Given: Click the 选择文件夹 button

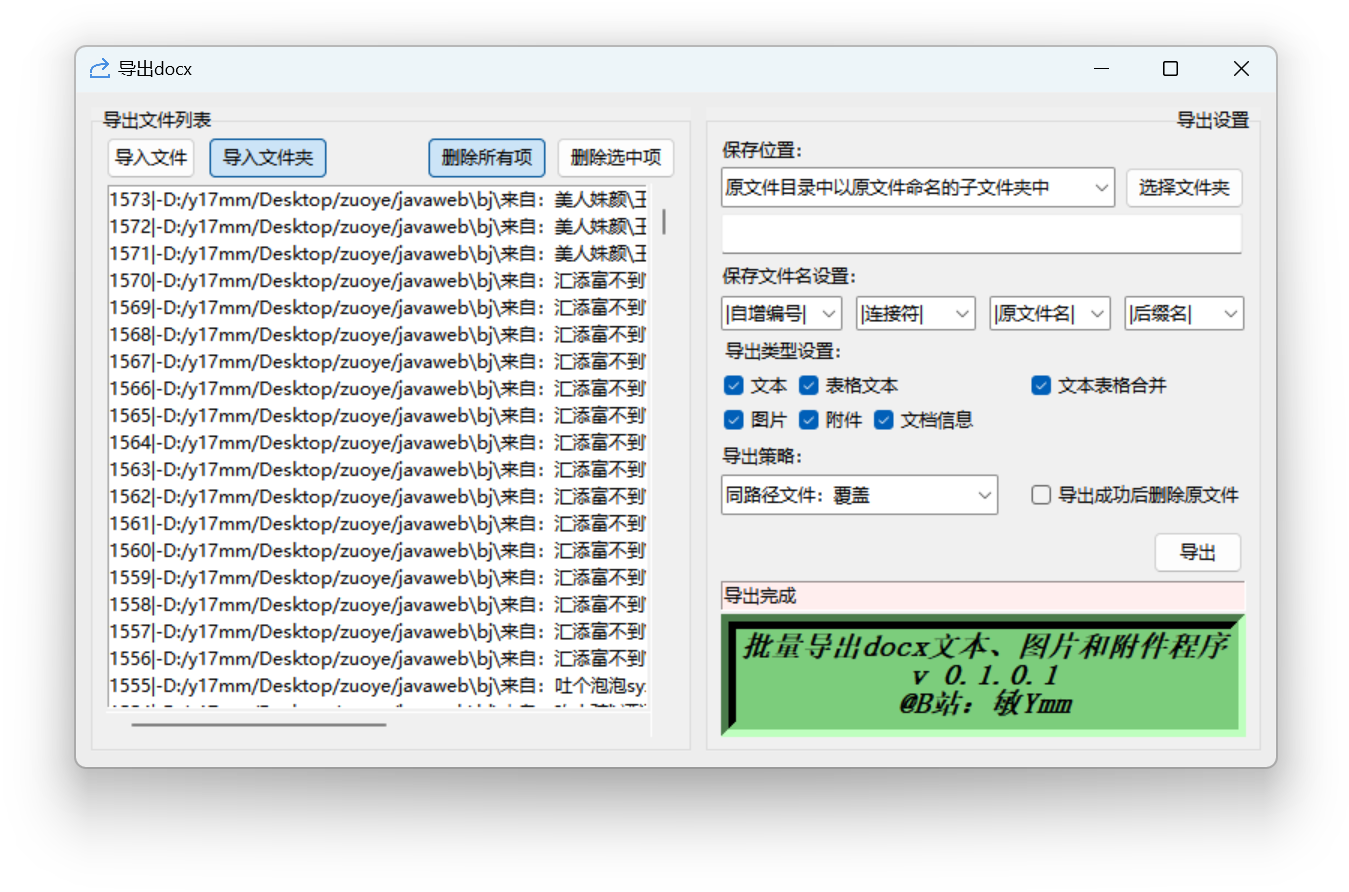Looking at the screenshot, I should pos(1184,187).
